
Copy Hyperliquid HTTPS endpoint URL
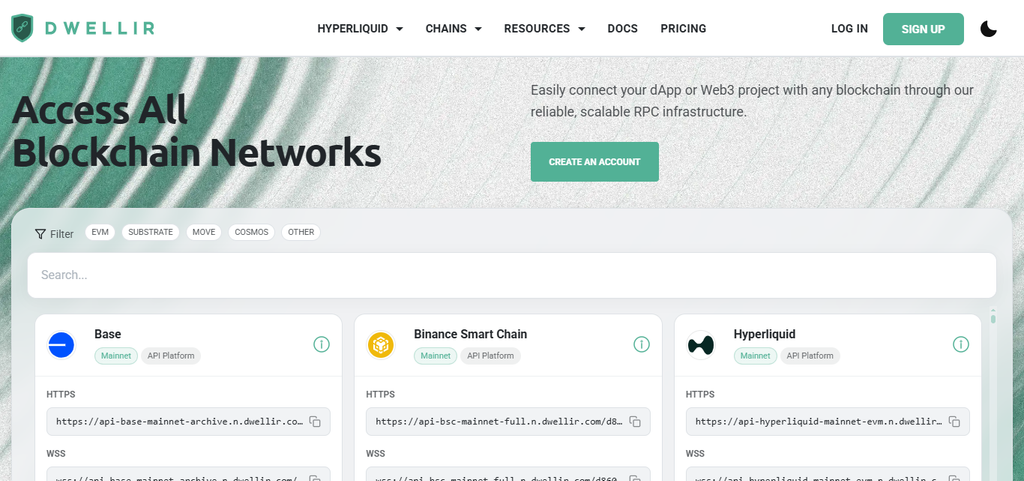tap(954, 422)
